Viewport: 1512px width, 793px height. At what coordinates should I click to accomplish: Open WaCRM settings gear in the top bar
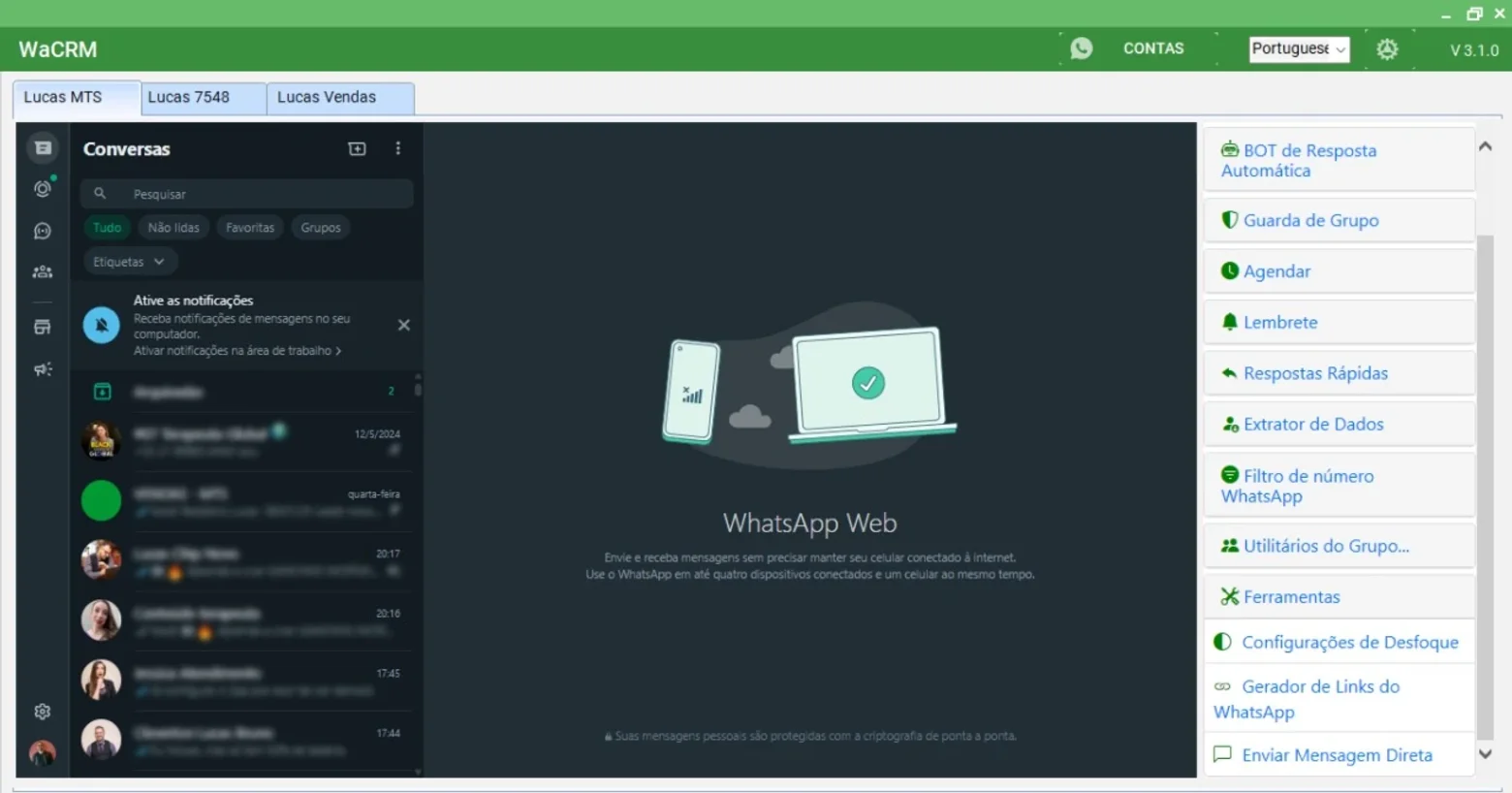pos(1388,49)
